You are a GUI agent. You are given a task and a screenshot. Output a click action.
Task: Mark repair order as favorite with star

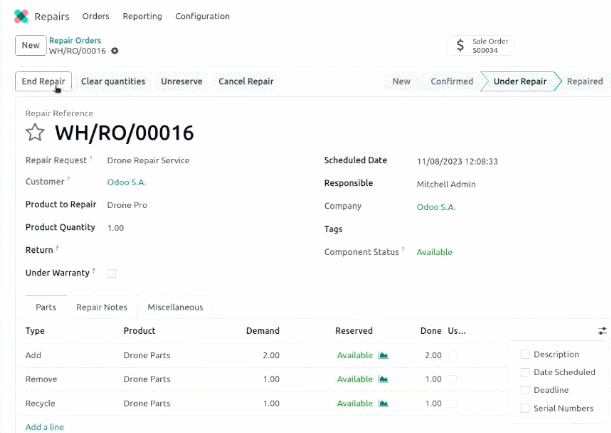pos(35,133)
